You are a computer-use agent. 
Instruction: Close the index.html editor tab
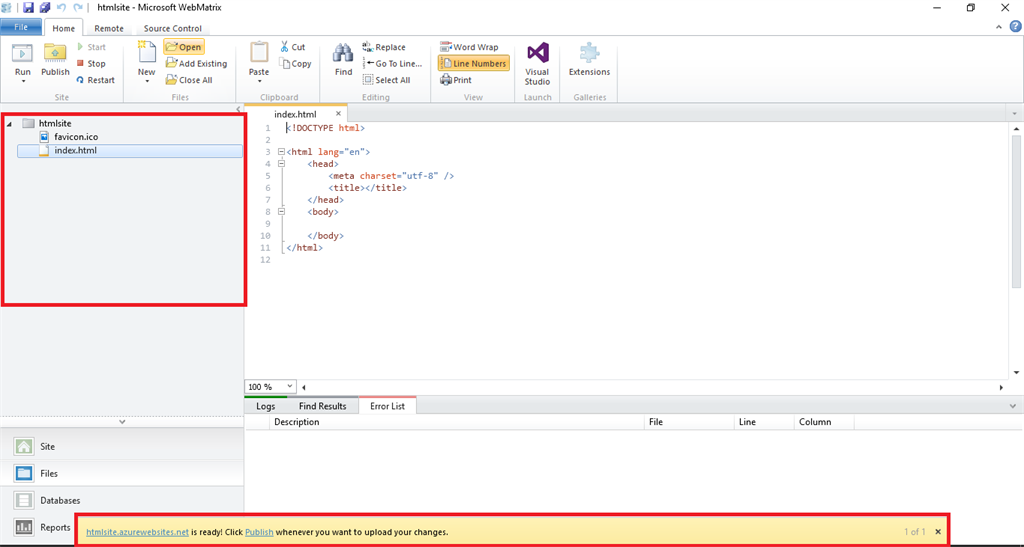tap(338, 114)
